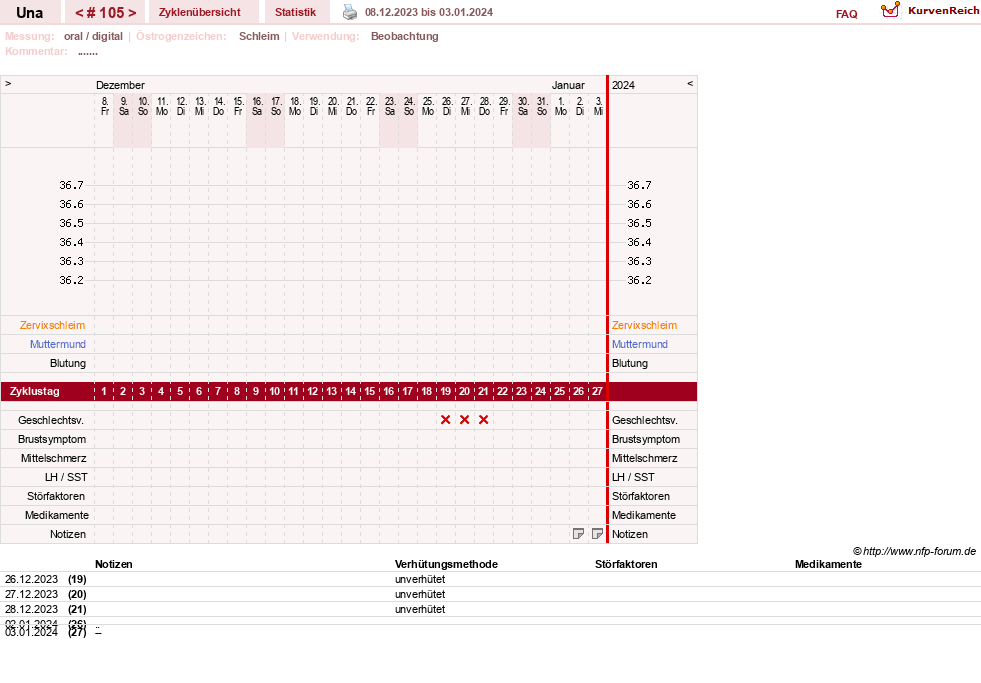This screenshot has width=981, height=683.
Task: Open the note icon on cycle day 27
Action: click(597, 534)
